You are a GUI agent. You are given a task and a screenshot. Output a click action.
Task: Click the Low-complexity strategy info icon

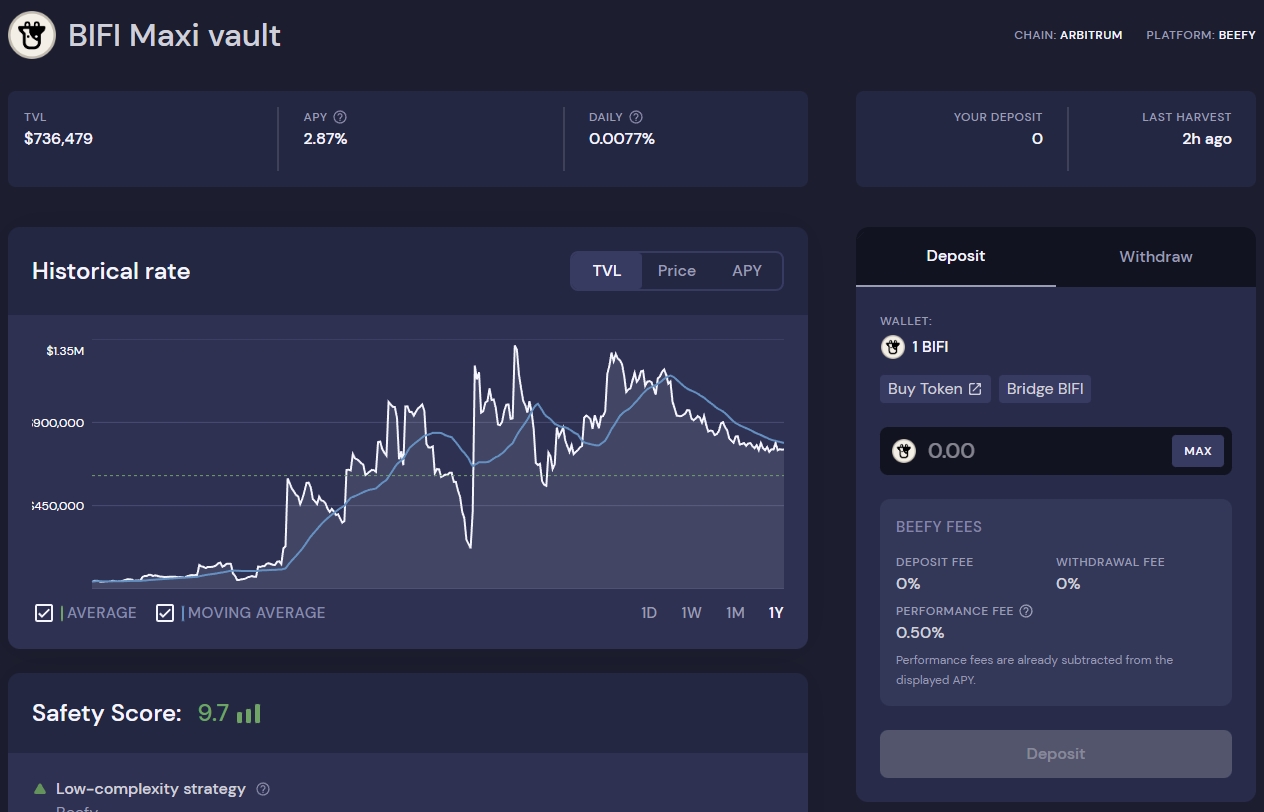click(x=262, y=789)
